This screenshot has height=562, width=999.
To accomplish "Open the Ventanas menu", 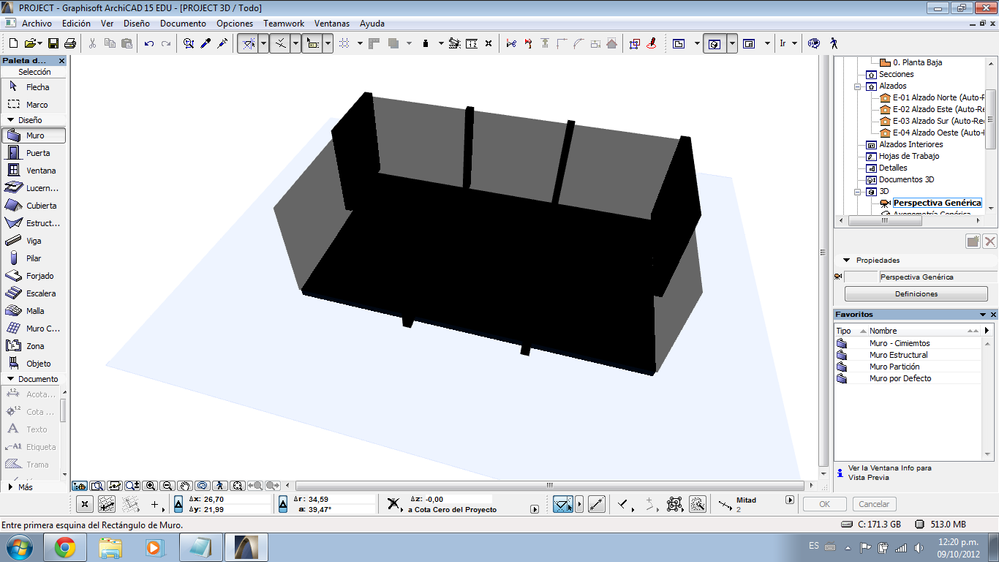I will (331, 24).
